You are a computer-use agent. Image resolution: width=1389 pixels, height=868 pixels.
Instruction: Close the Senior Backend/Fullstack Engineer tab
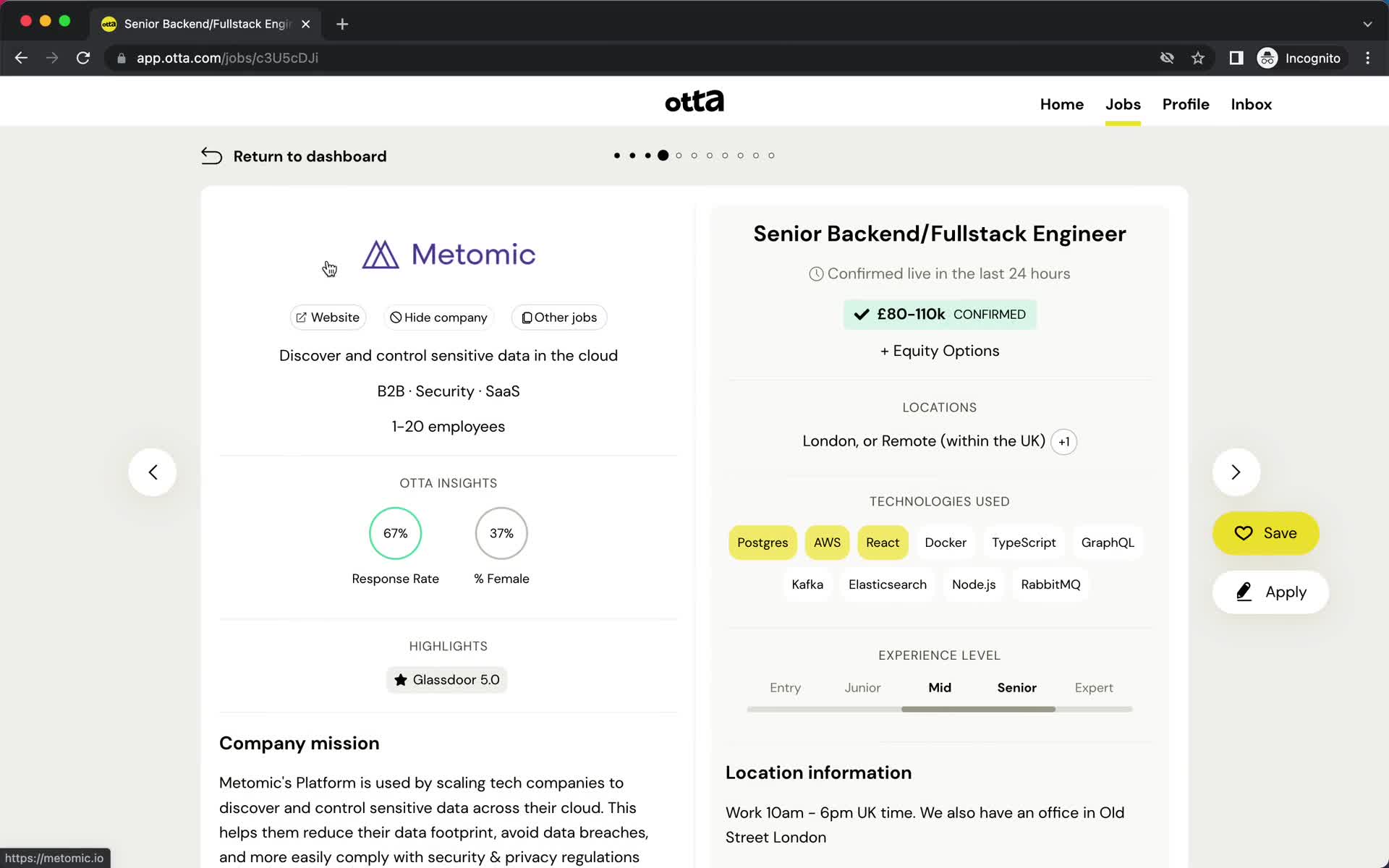coord(306,24)
